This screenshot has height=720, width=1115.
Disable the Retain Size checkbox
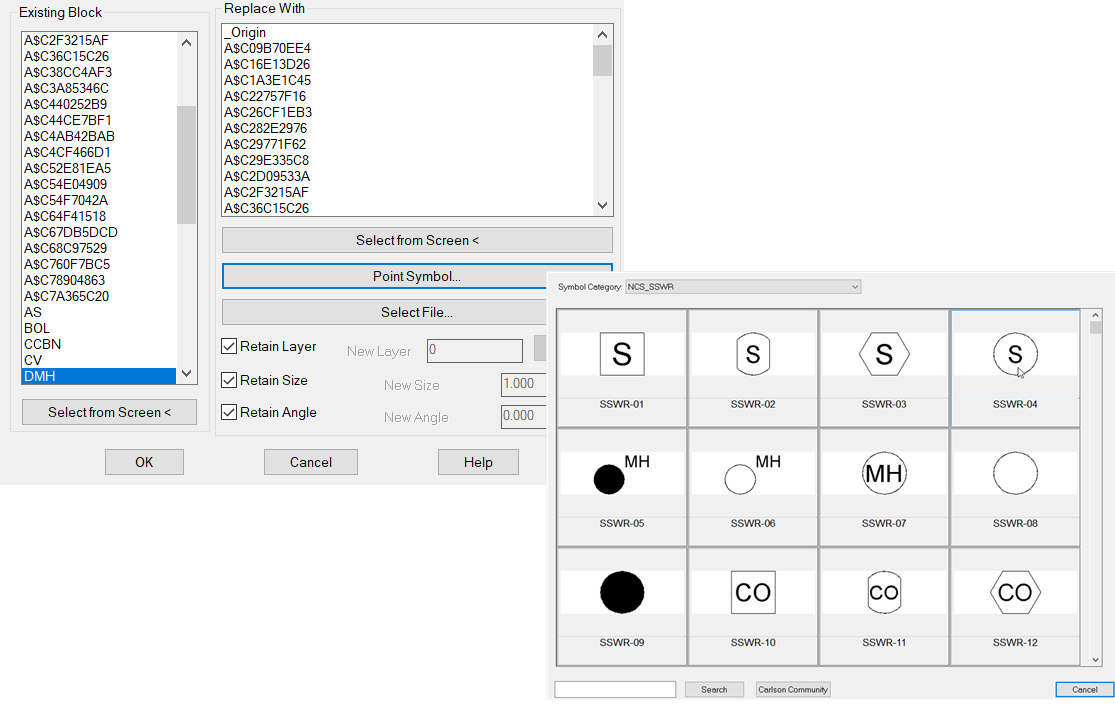229,381
